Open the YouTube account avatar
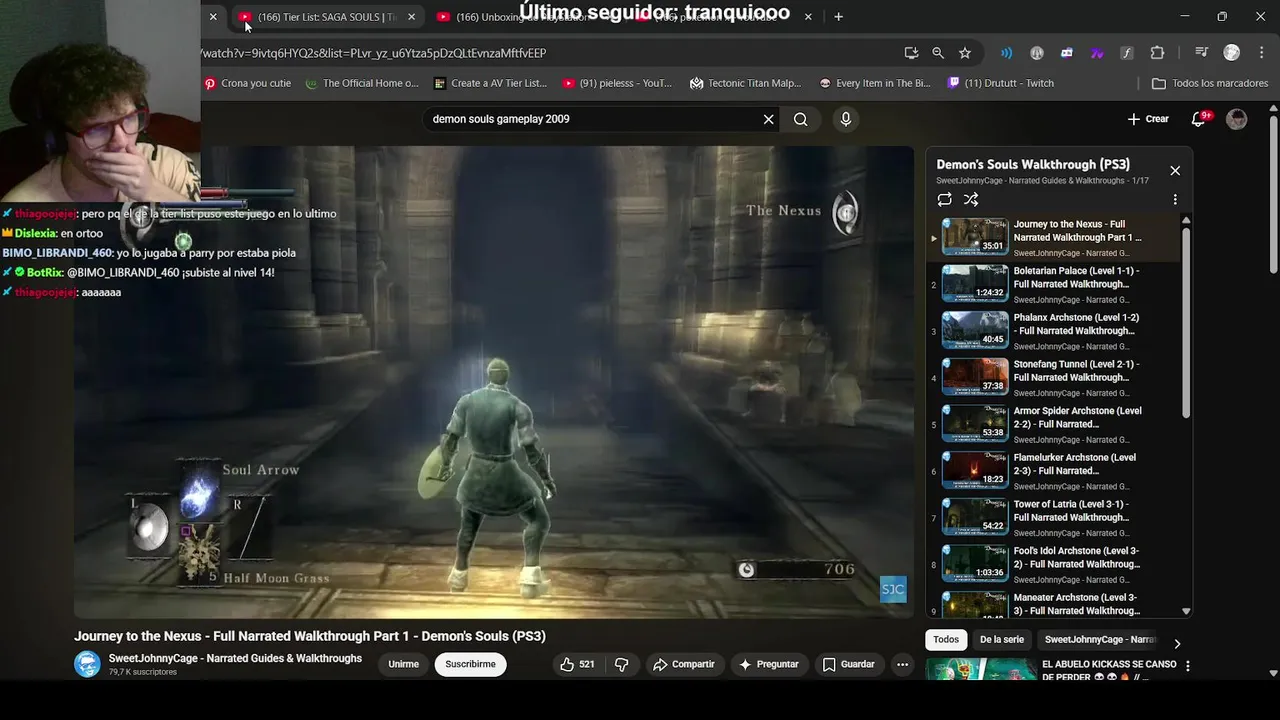The image size is (1280, 720). click(1237, 119)
